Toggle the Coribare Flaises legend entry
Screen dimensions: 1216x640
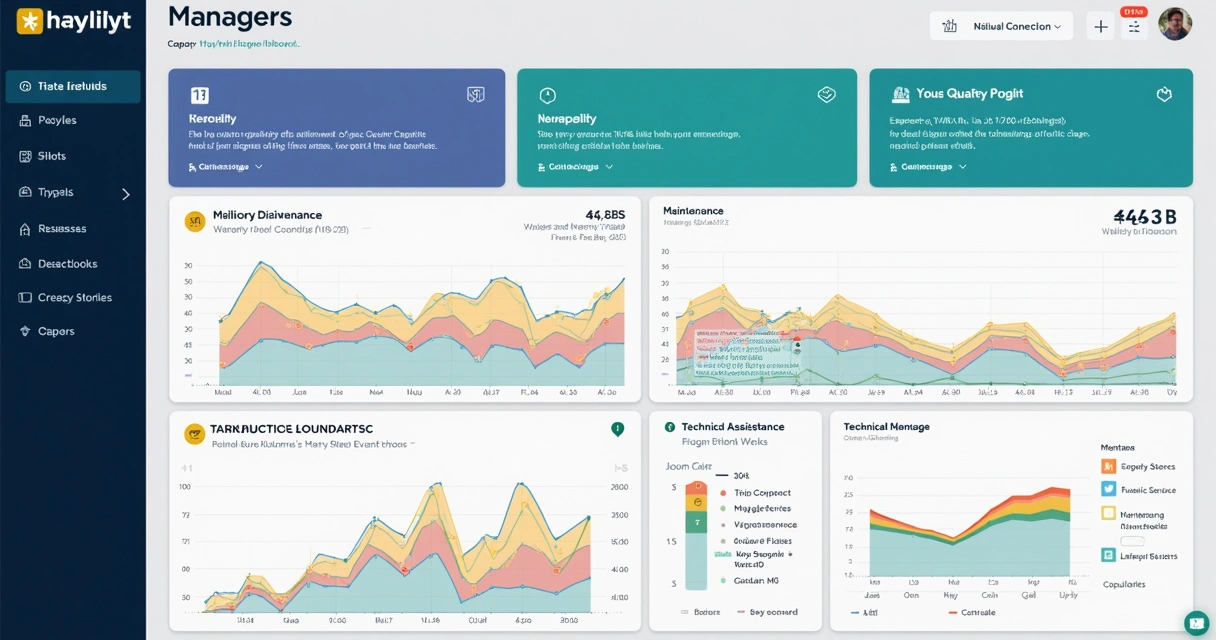coord(755,541)
